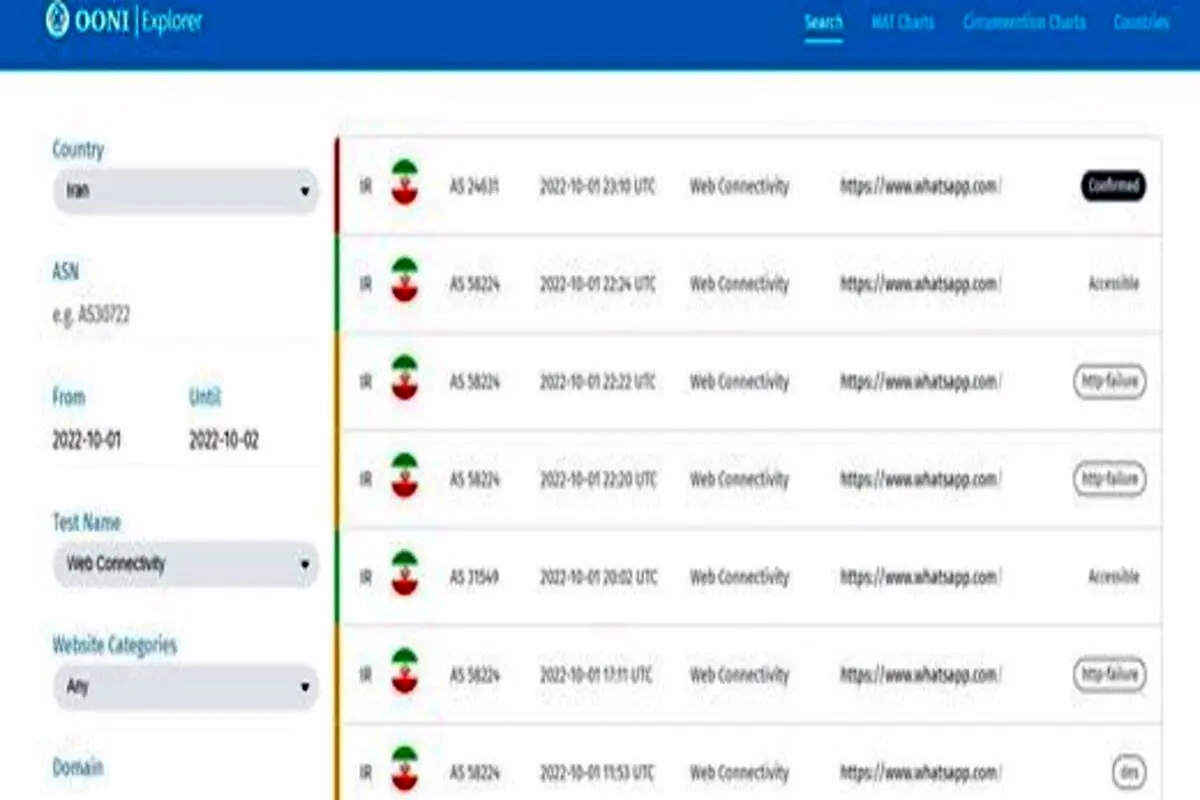1200x800 pixels.
Task: Click the 2022-10-01 22:22 UTC timestamp
Action: tap(598, 382)
